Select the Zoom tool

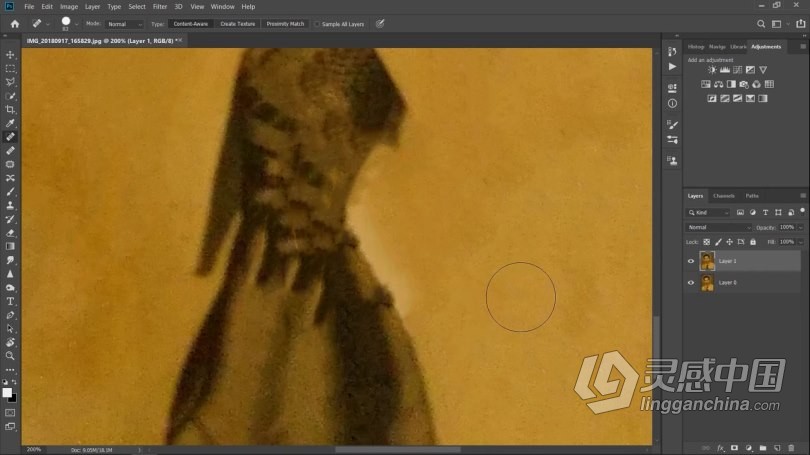[x=10, y=356]
